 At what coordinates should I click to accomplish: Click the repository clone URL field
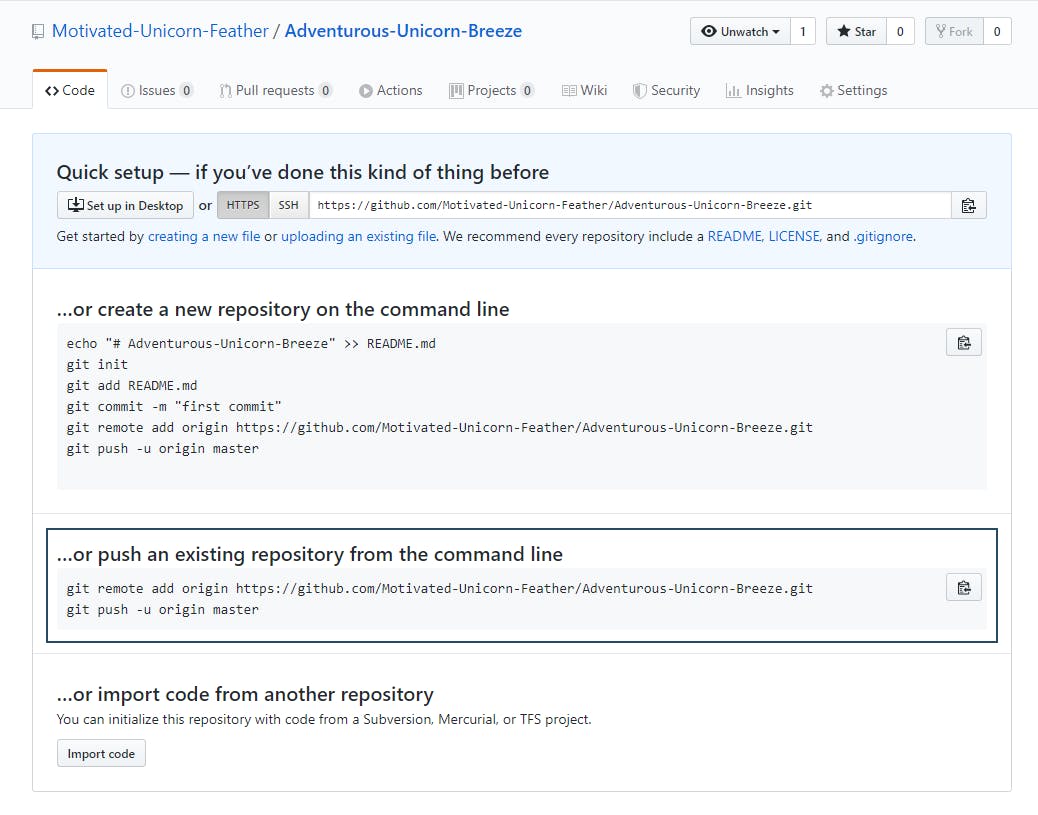[x=630, y=205]
